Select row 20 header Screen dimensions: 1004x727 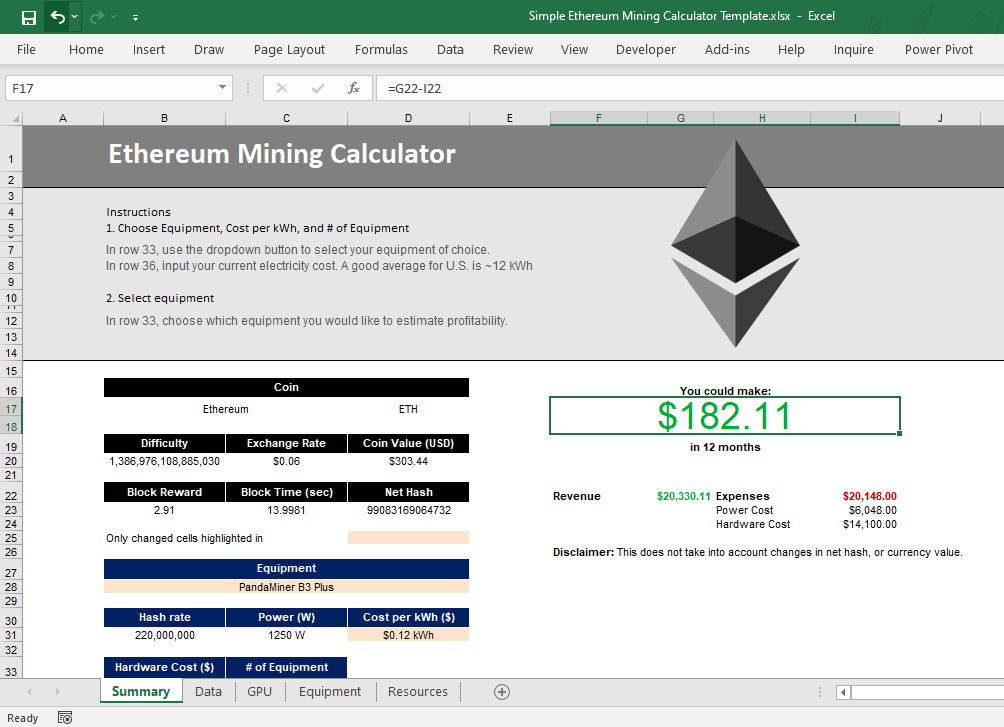tap(11, 461)
